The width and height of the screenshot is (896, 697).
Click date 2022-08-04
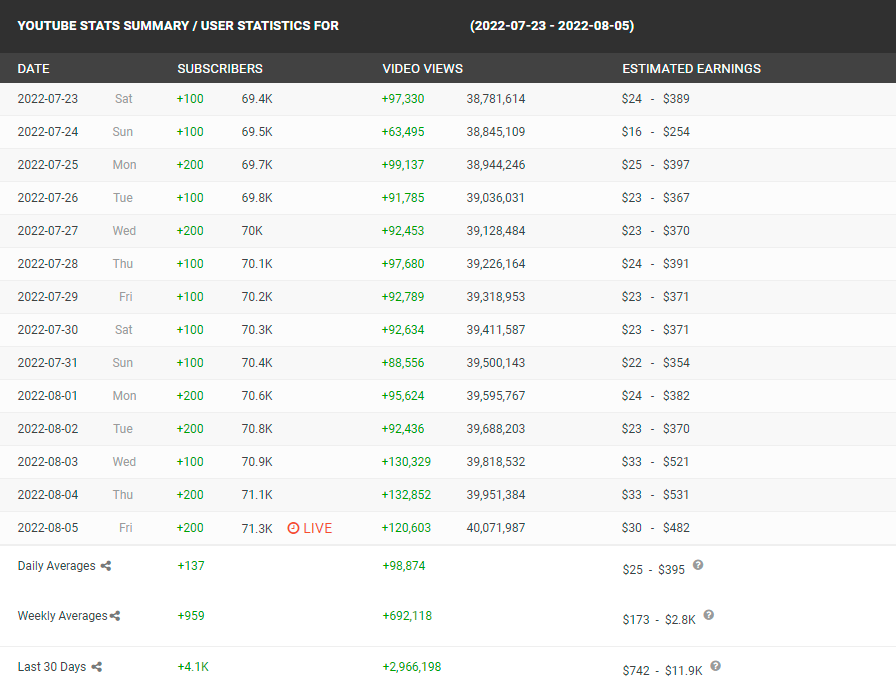click(x=48, y=495)
